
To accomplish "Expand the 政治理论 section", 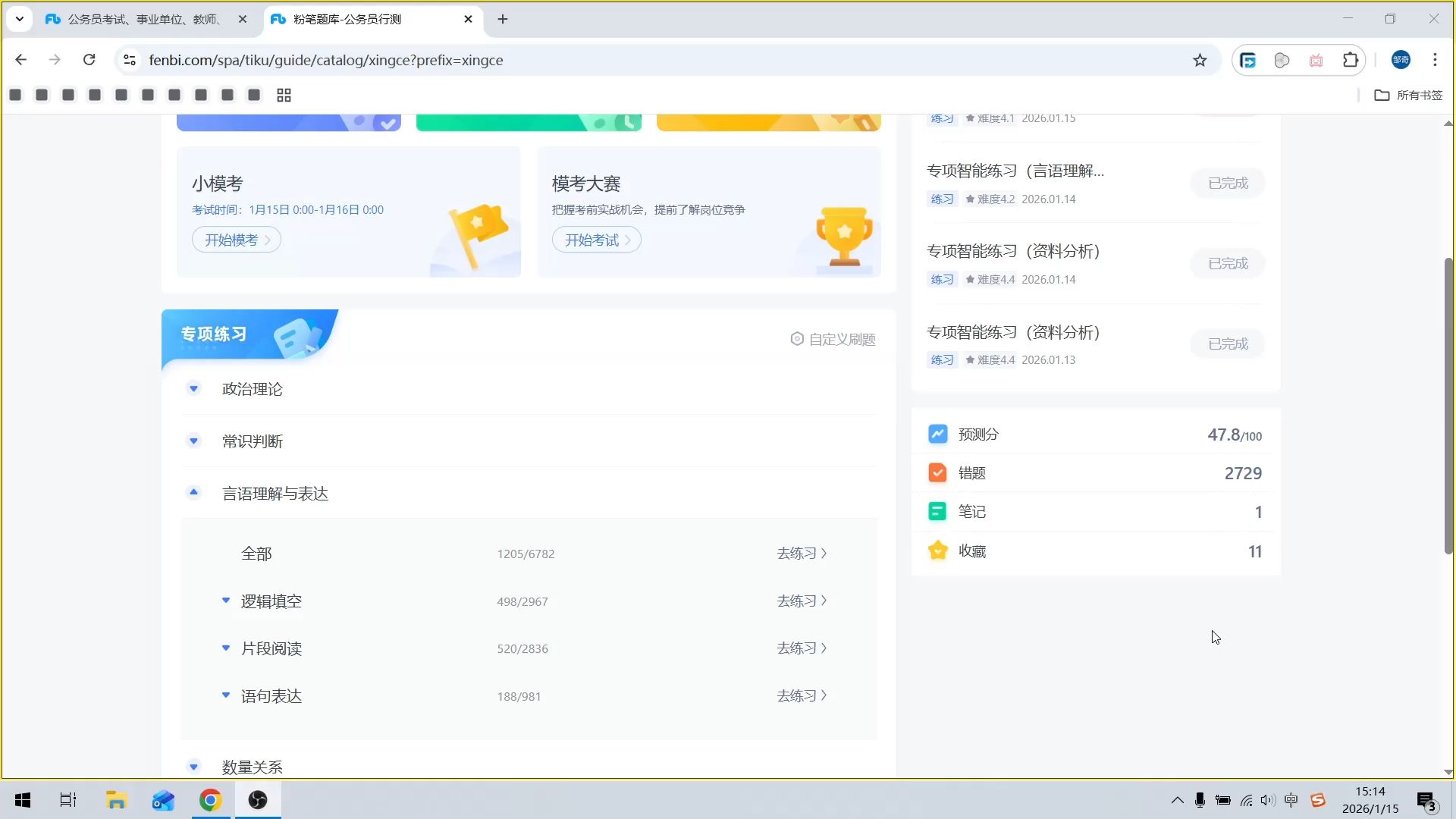I will pyautogui.click(x=193, y=388).
